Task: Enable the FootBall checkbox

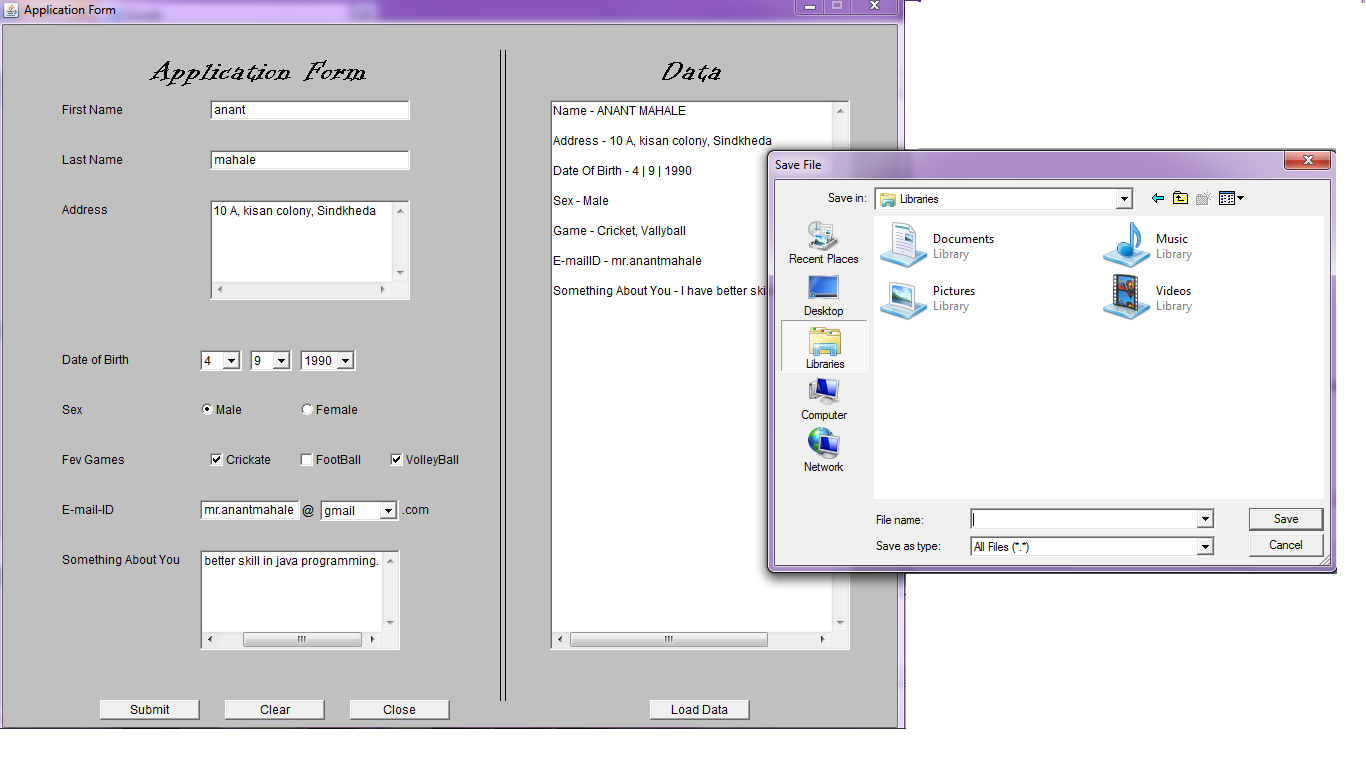Action: point(306,459)
